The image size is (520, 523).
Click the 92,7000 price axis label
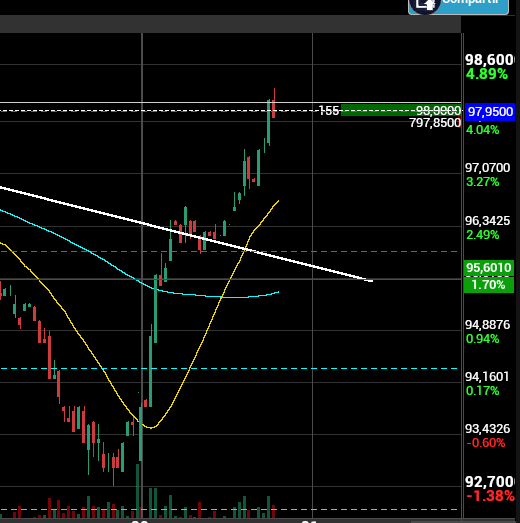[x=489, y=482]
